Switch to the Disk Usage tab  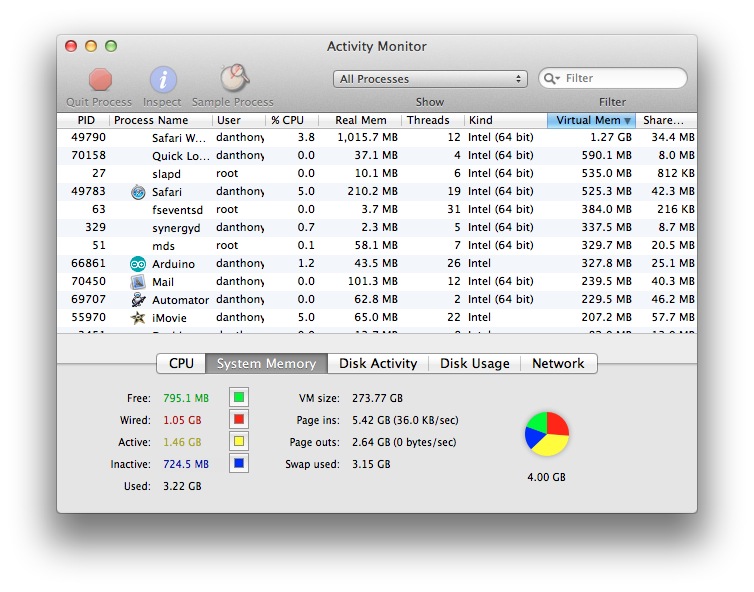coord(475,364)
